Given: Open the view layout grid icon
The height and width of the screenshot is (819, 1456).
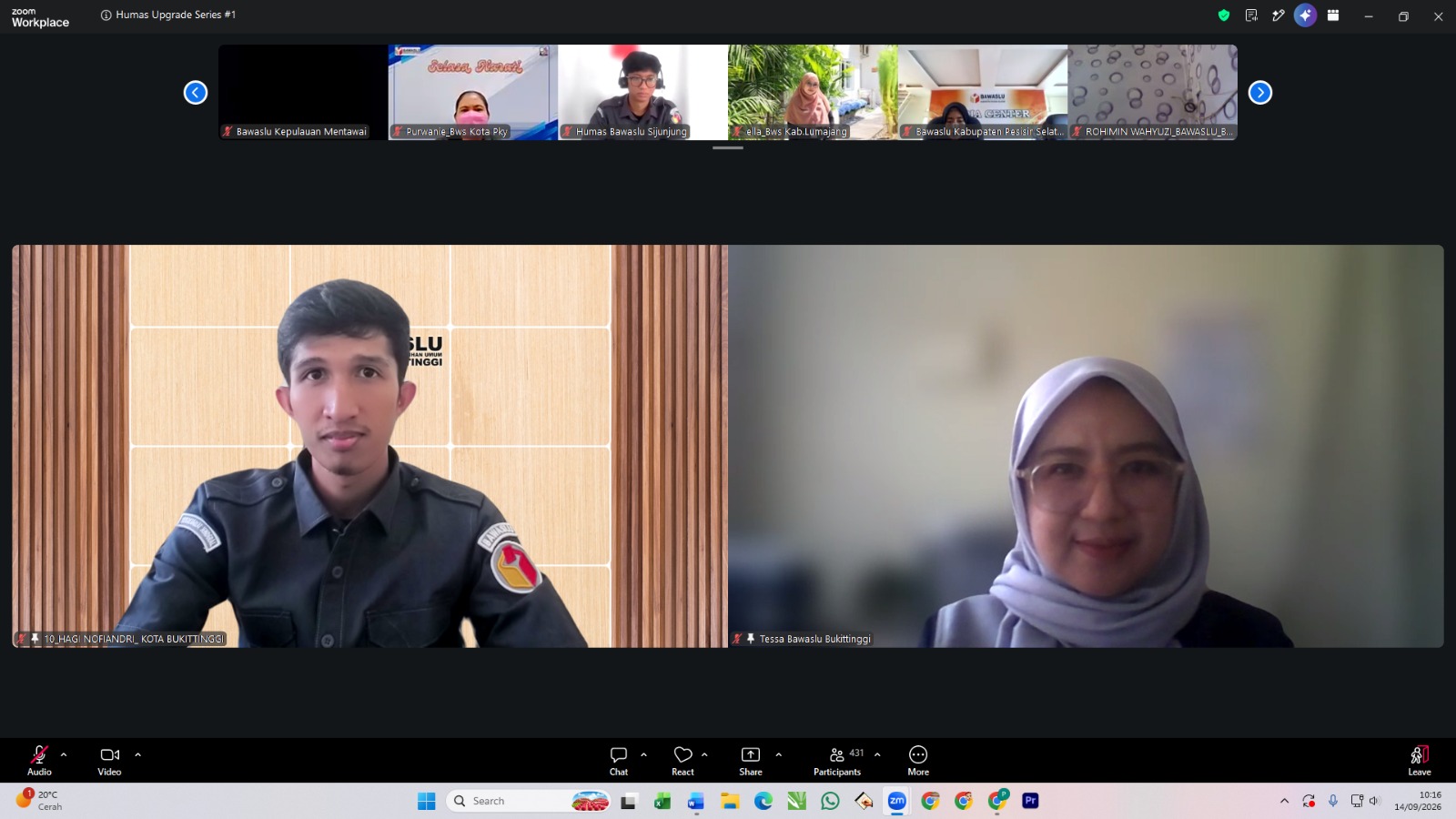Looking at the screenshot, I should [x=1333, y=15].
